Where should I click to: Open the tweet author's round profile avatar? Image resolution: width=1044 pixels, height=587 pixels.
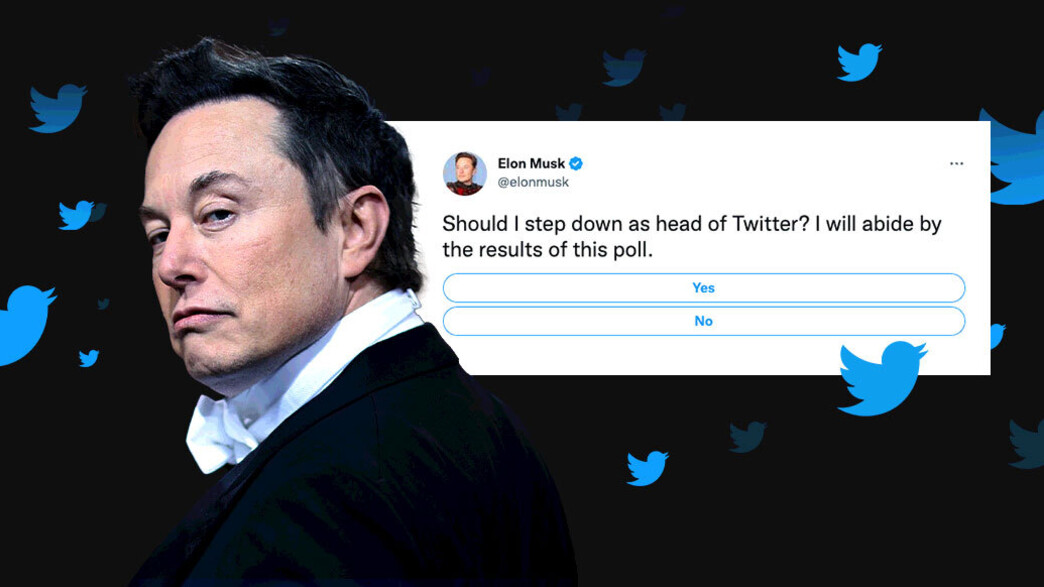click(x=465, y=174)
